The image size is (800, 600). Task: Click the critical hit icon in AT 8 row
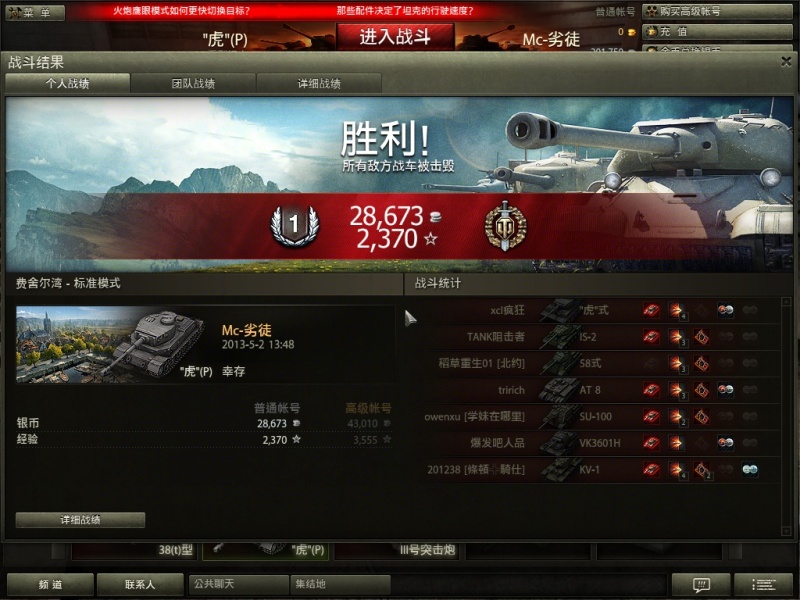[x=701, y=390]
